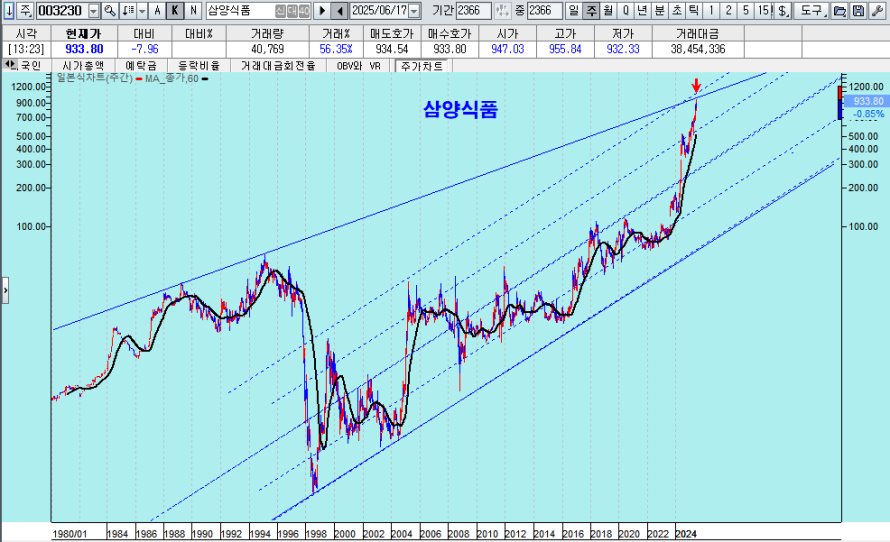890x542 pixels.
Task: Click the right-pointing play arrow button
Action: point(321,10)
